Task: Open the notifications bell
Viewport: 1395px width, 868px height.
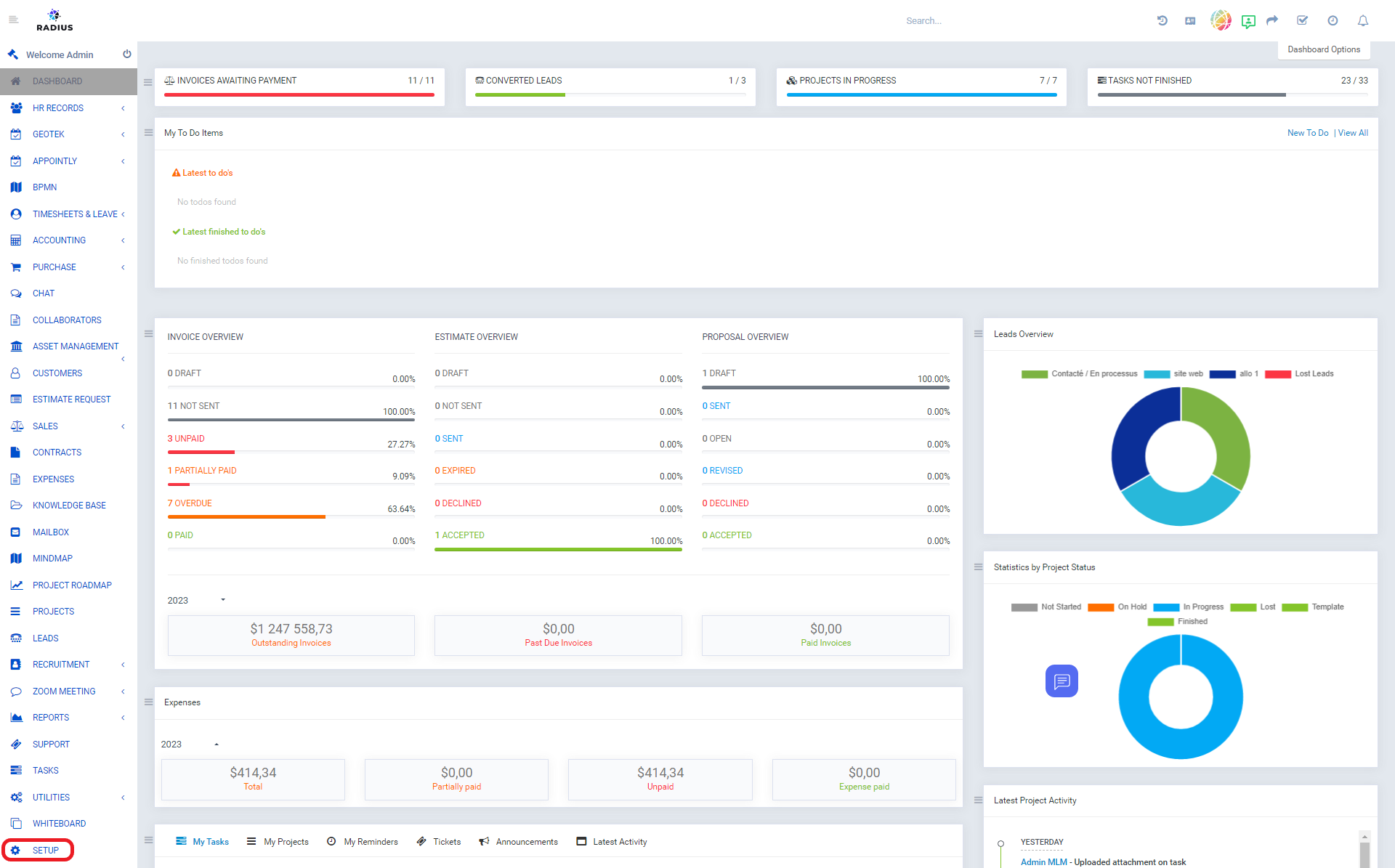Action: tap(1363, 20)
